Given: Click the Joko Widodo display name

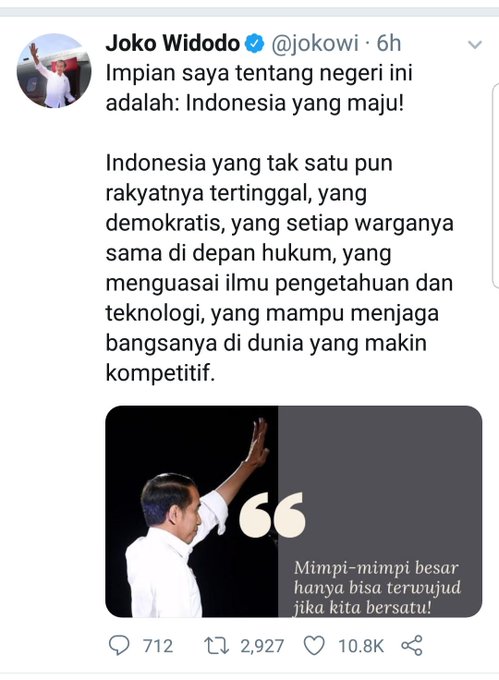Looking at the screenshot, I should 173,43.
